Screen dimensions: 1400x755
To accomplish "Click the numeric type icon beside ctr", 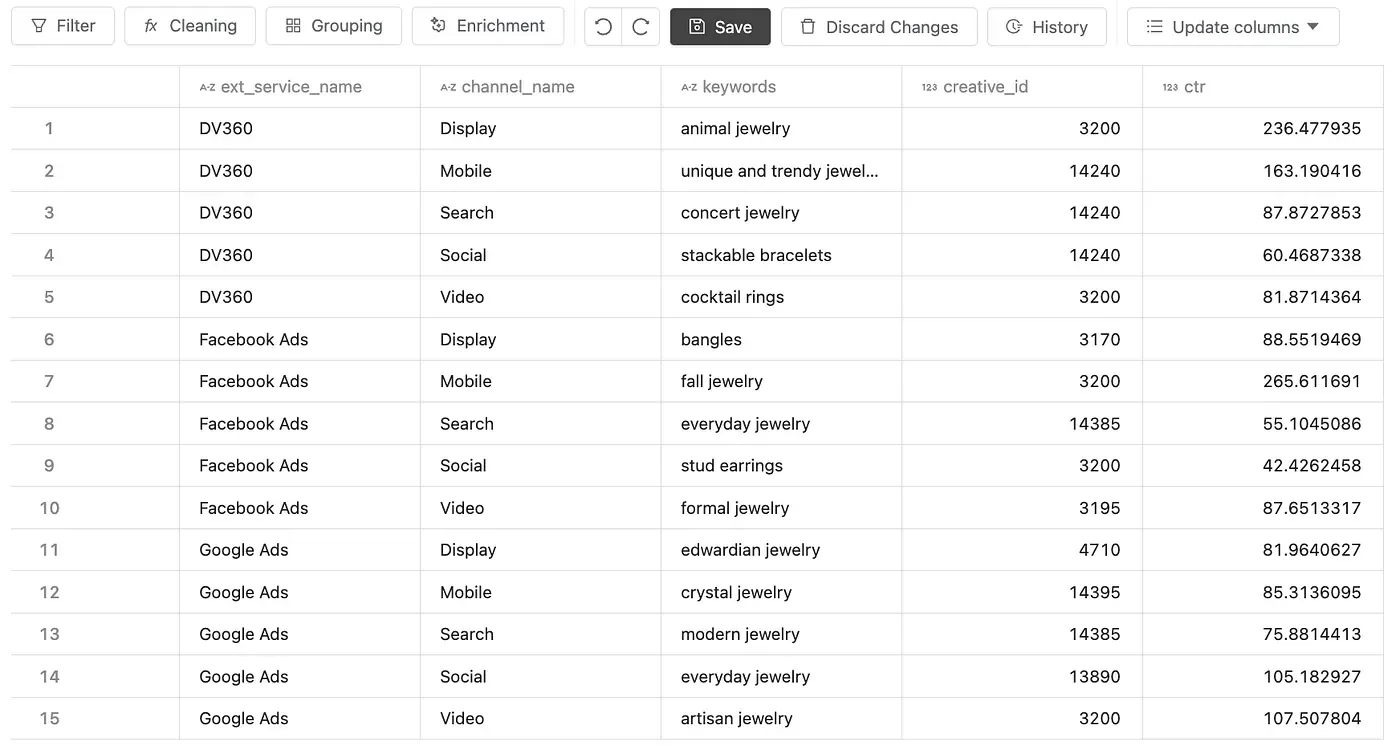I will coord(1170,87).
